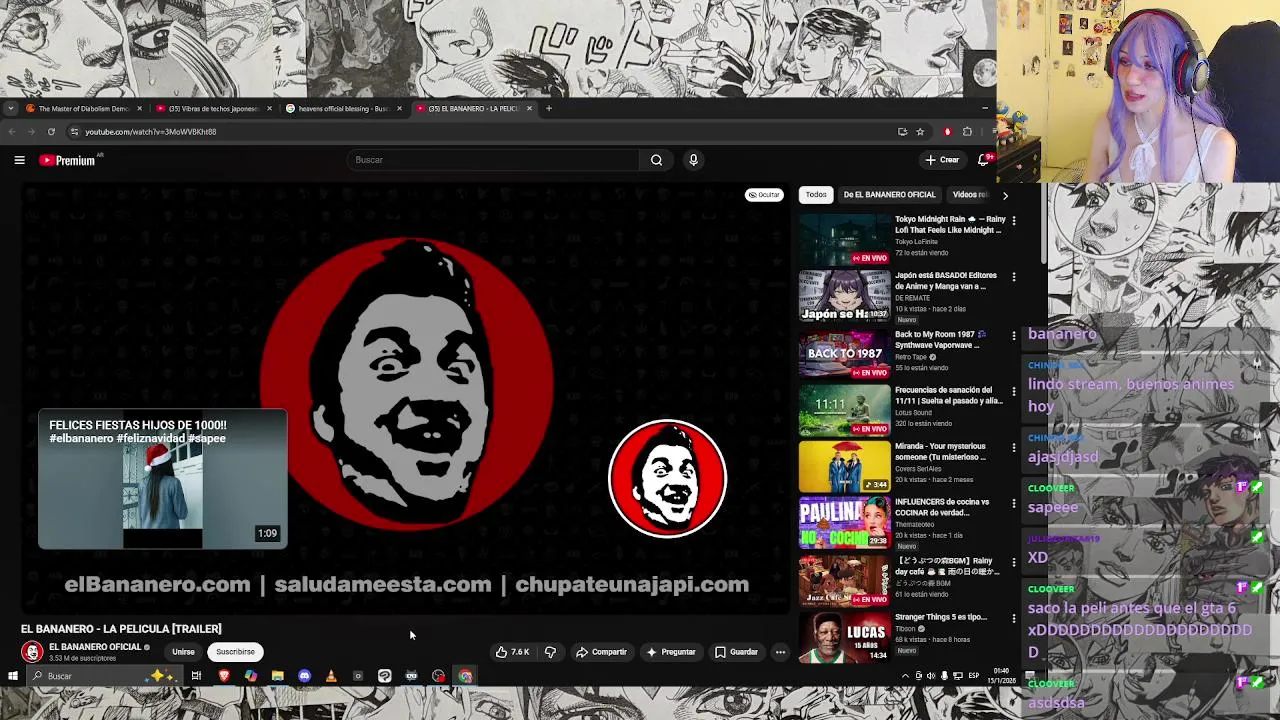Screen dimensions: 1280x720
Task: Open options menu for the Miranda video
Action: pos(1013,448)
